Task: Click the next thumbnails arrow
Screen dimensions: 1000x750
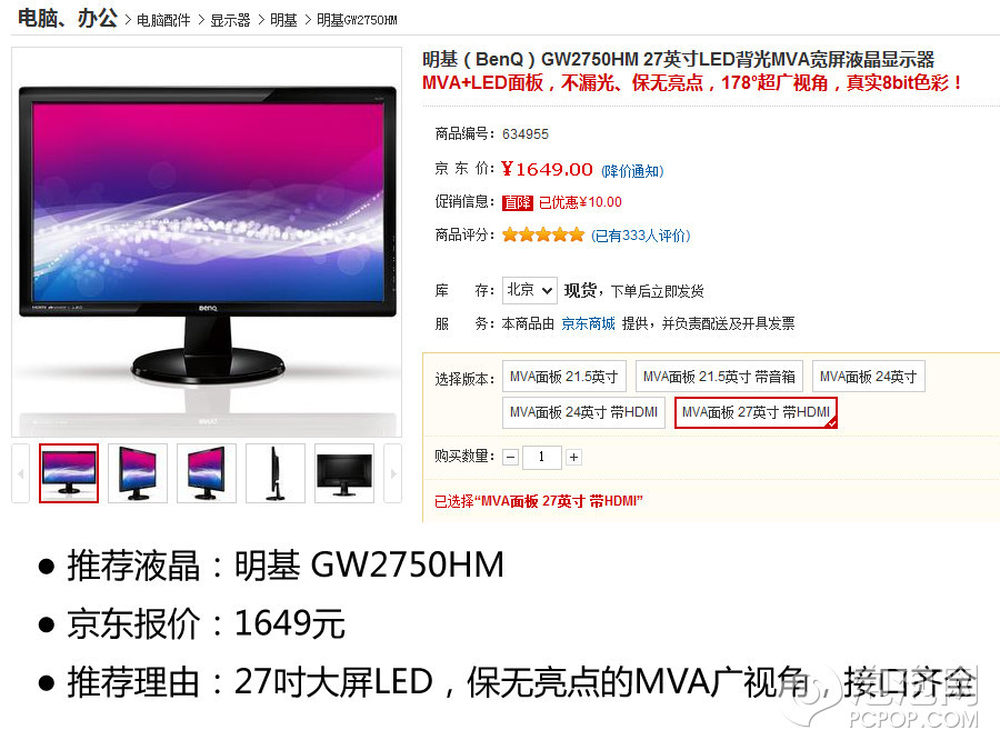Action: [393, 473]
